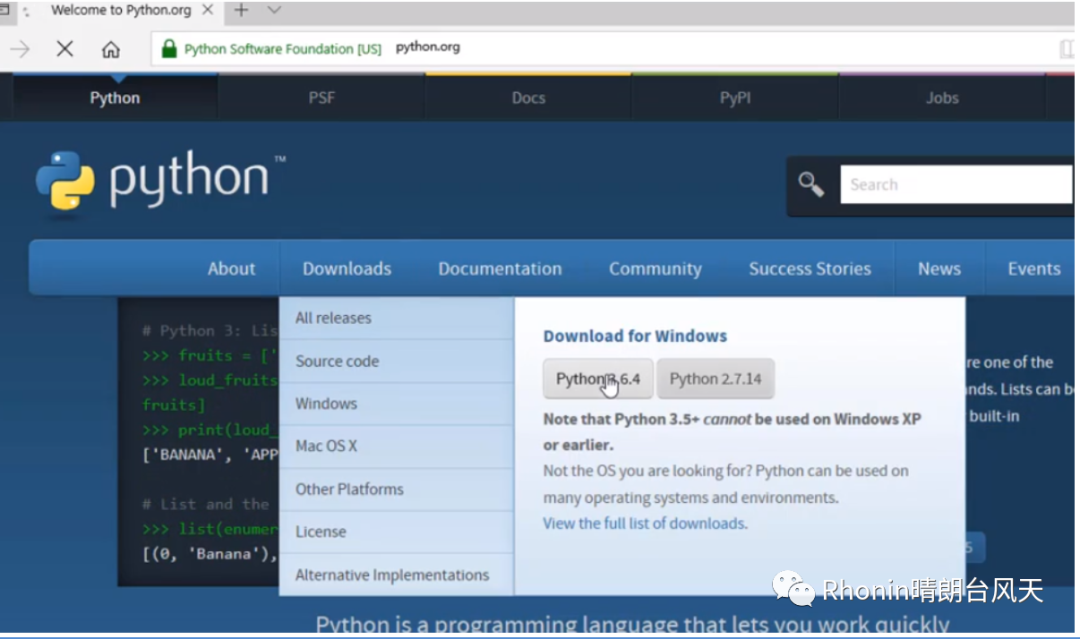
Task: Click the browser forward arrow
Action: pos(20,49)
